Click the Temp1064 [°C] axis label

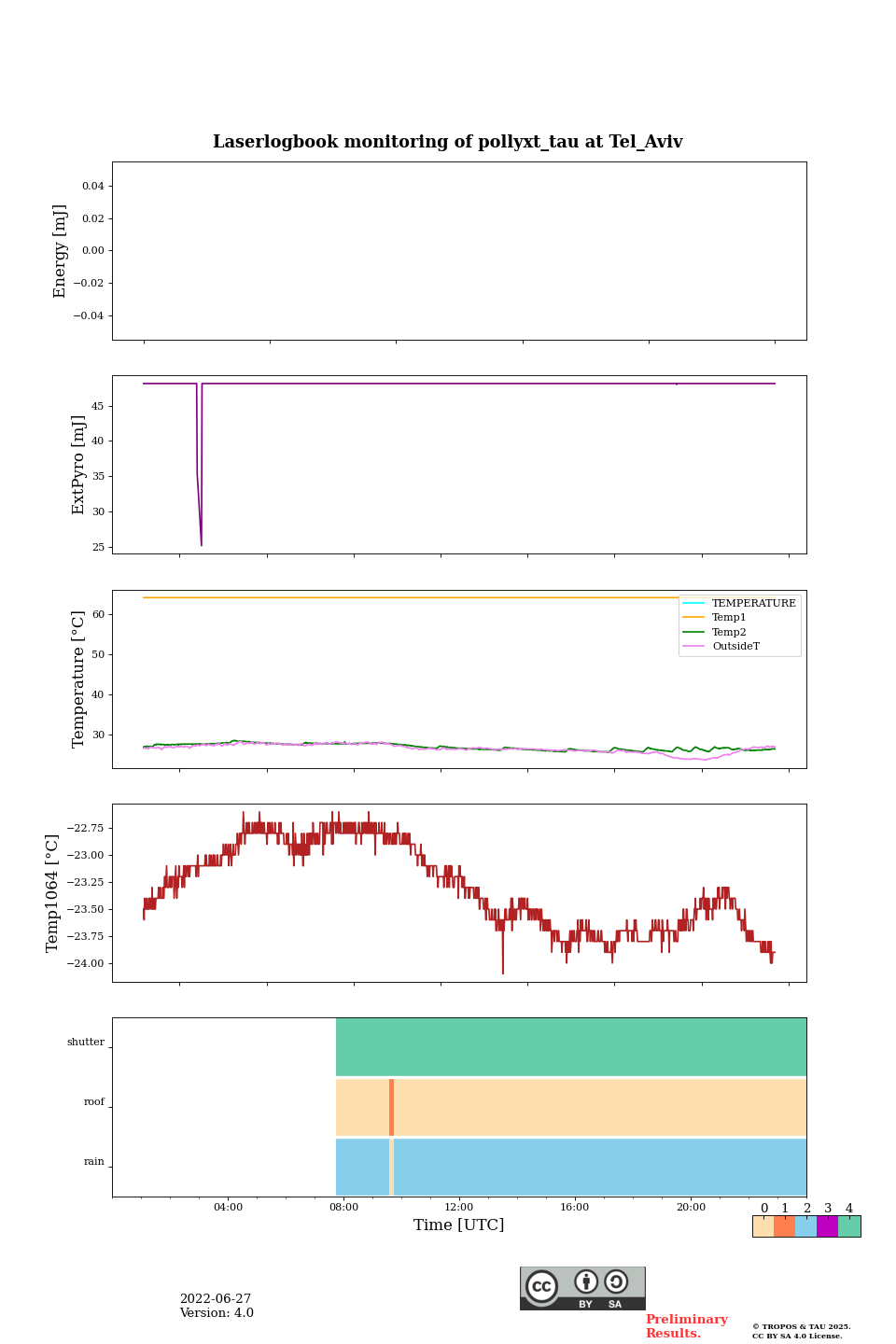click(x=52, y=893)
